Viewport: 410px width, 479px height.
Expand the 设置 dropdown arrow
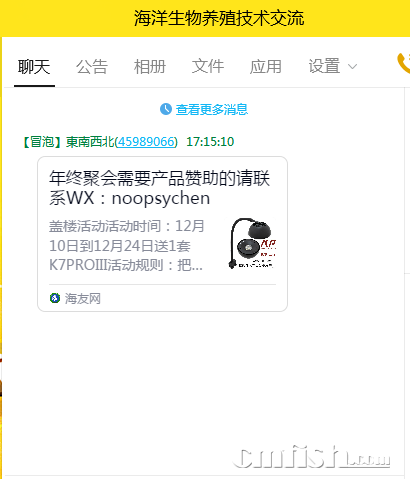(x=352, y=66)
